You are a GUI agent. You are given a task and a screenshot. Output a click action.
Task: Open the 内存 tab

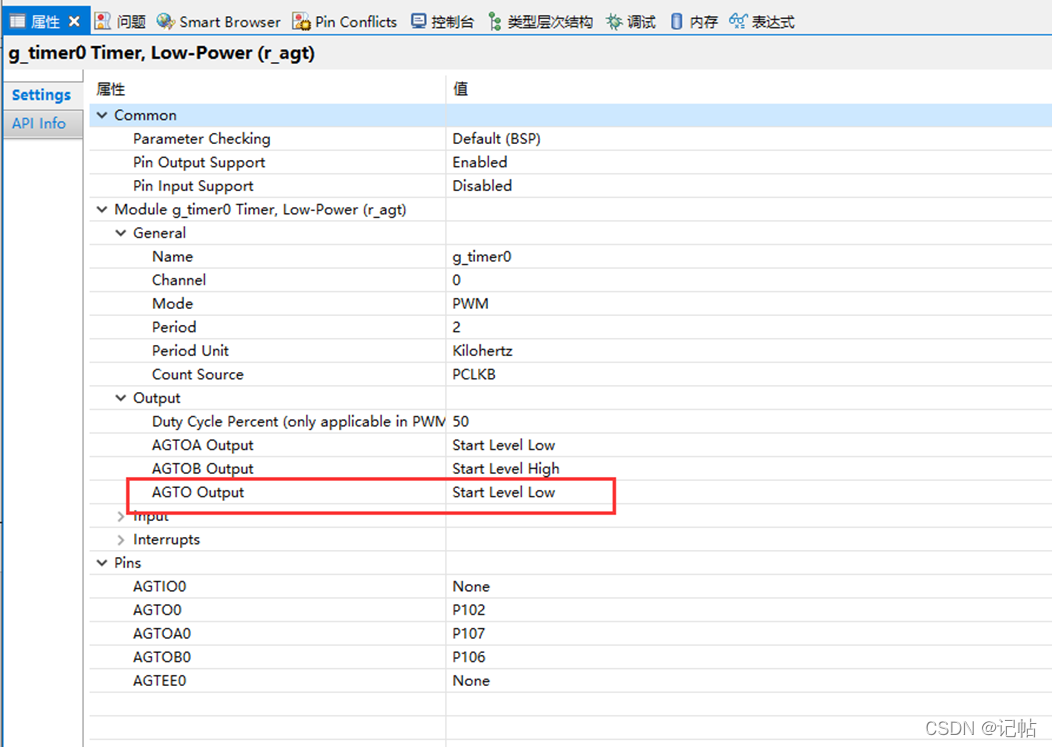[703, 21]
